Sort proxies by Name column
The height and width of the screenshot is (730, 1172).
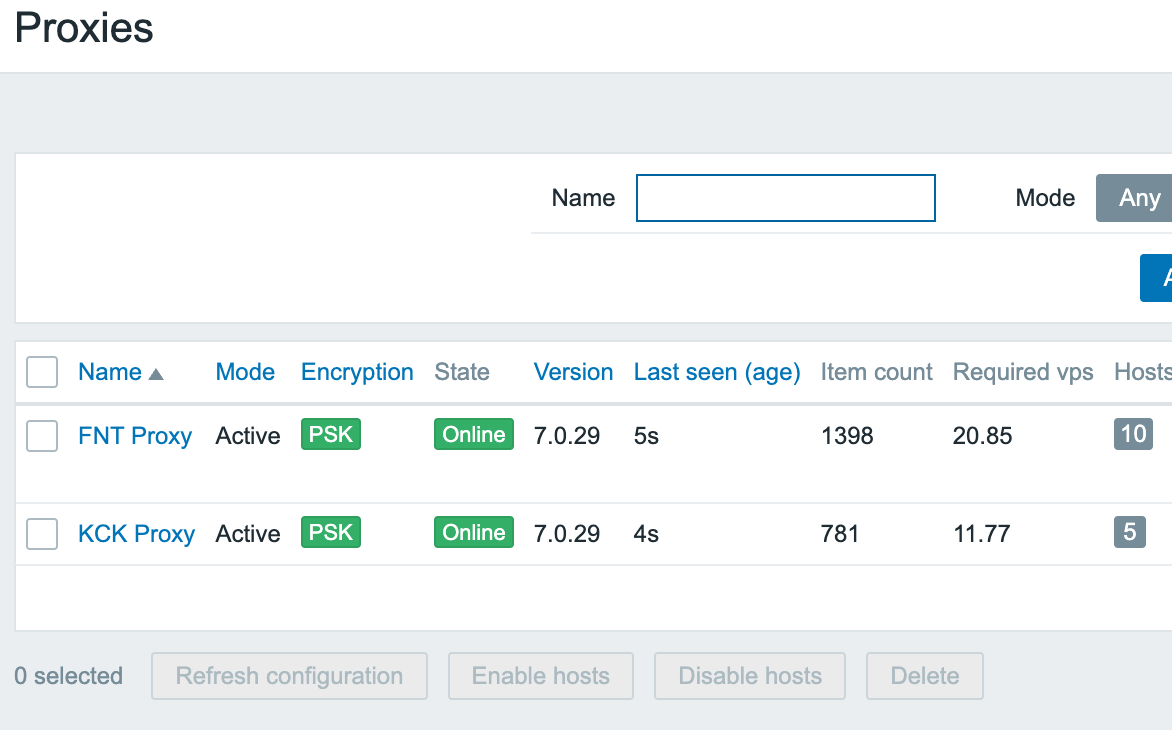(110, 372)
